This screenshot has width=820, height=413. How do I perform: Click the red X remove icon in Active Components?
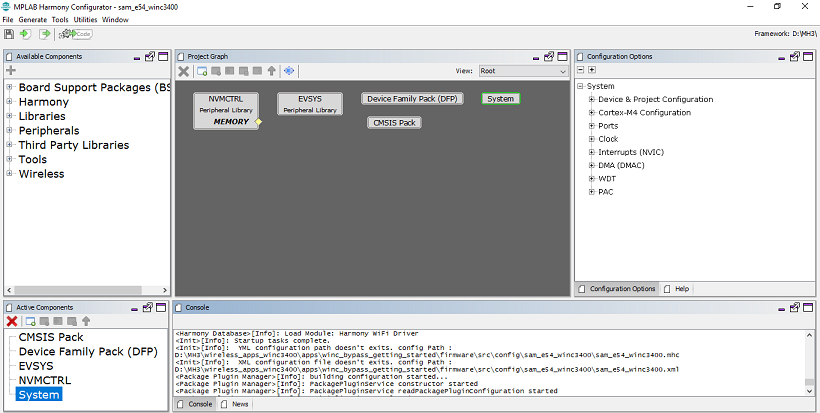[x=12, y=322]
